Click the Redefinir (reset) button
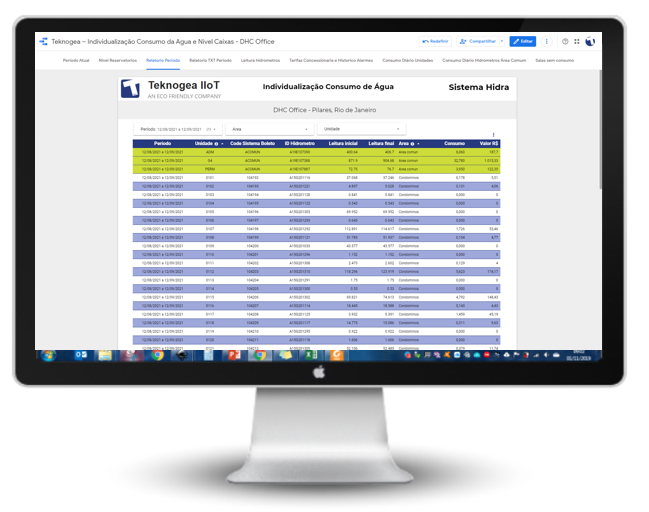649x512 pixels. coord(435,41)
